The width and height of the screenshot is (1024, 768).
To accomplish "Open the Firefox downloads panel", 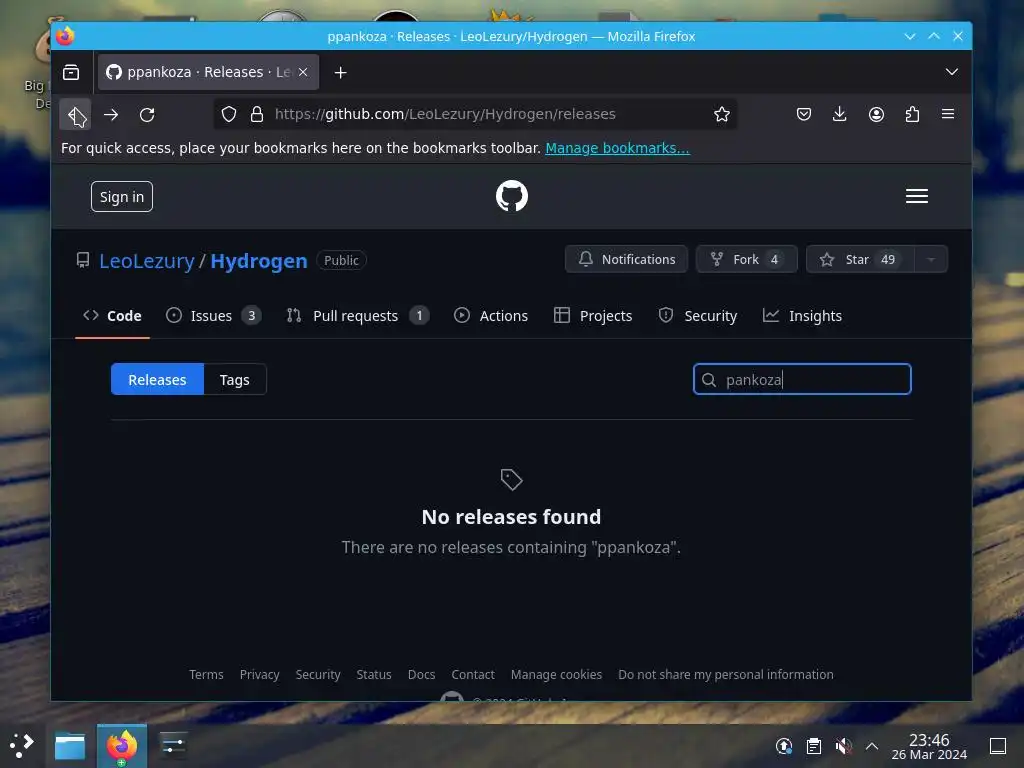I will (x=840, y=114).
